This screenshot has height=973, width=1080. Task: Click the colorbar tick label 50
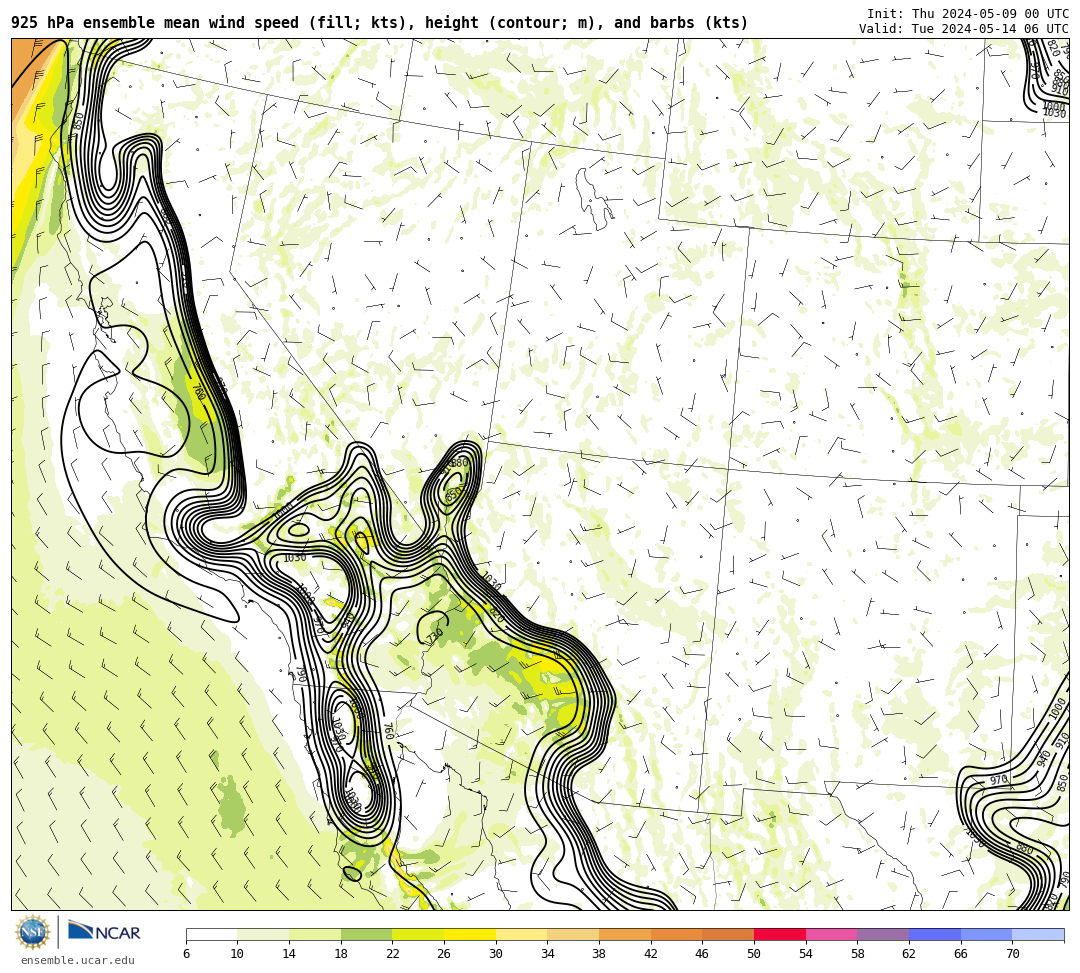coord(754,954)
